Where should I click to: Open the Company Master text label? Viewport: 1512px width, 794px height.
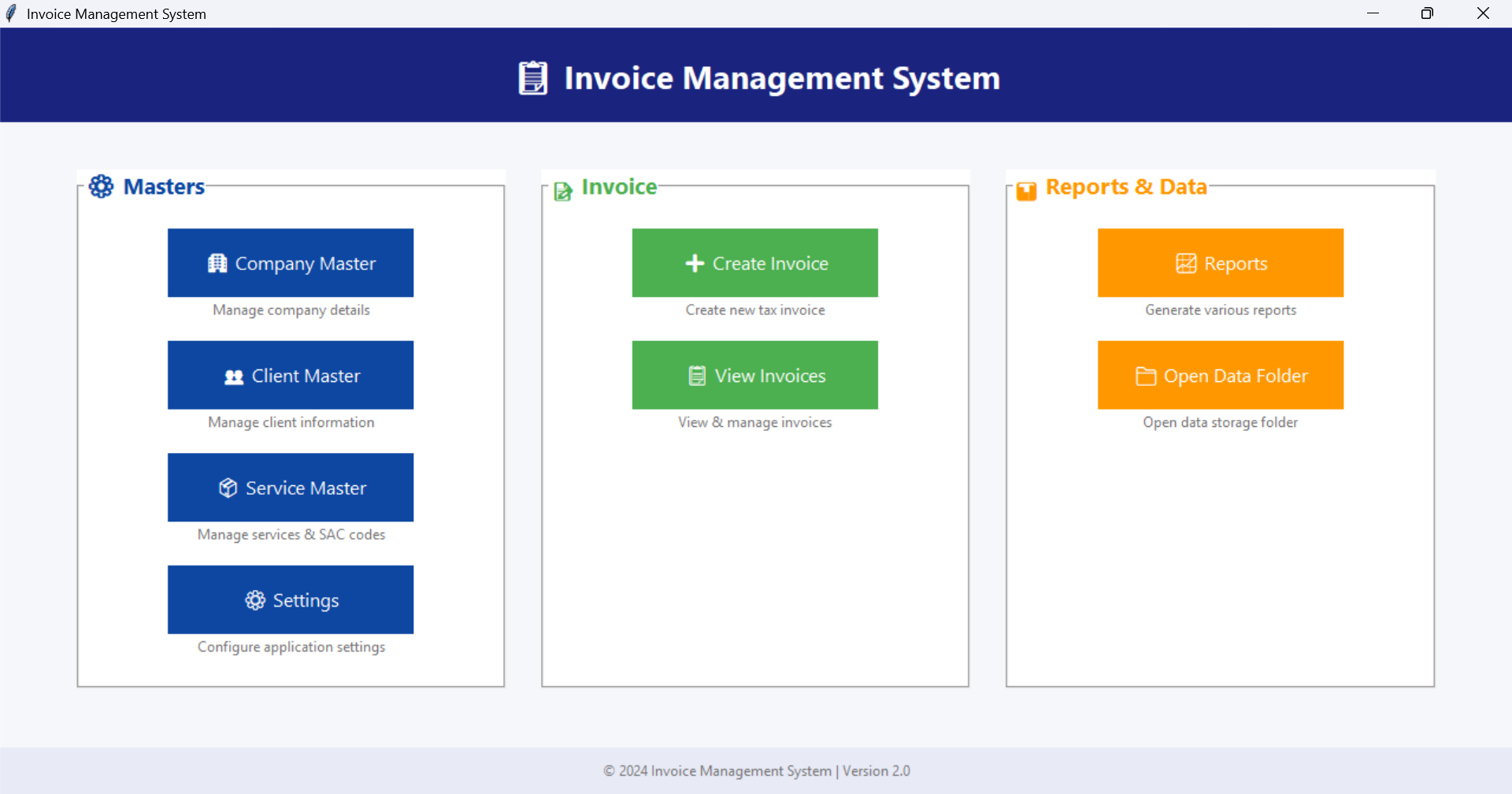[x=306, y=264]
